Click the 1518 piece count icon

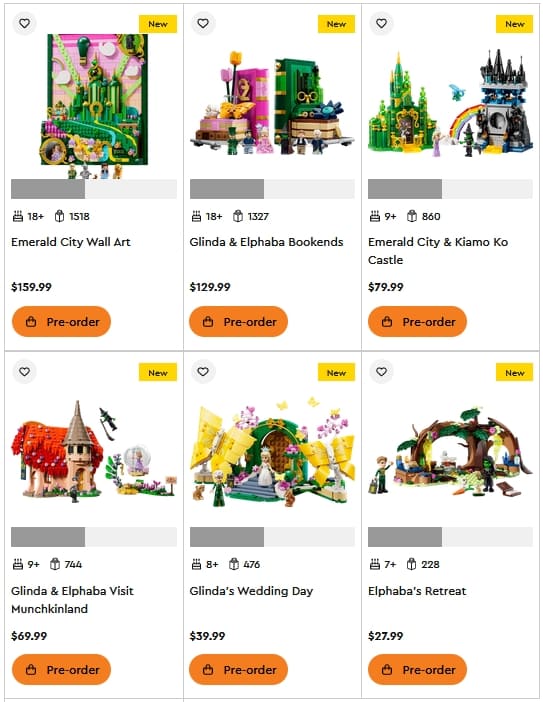click(x=59, y=216)
